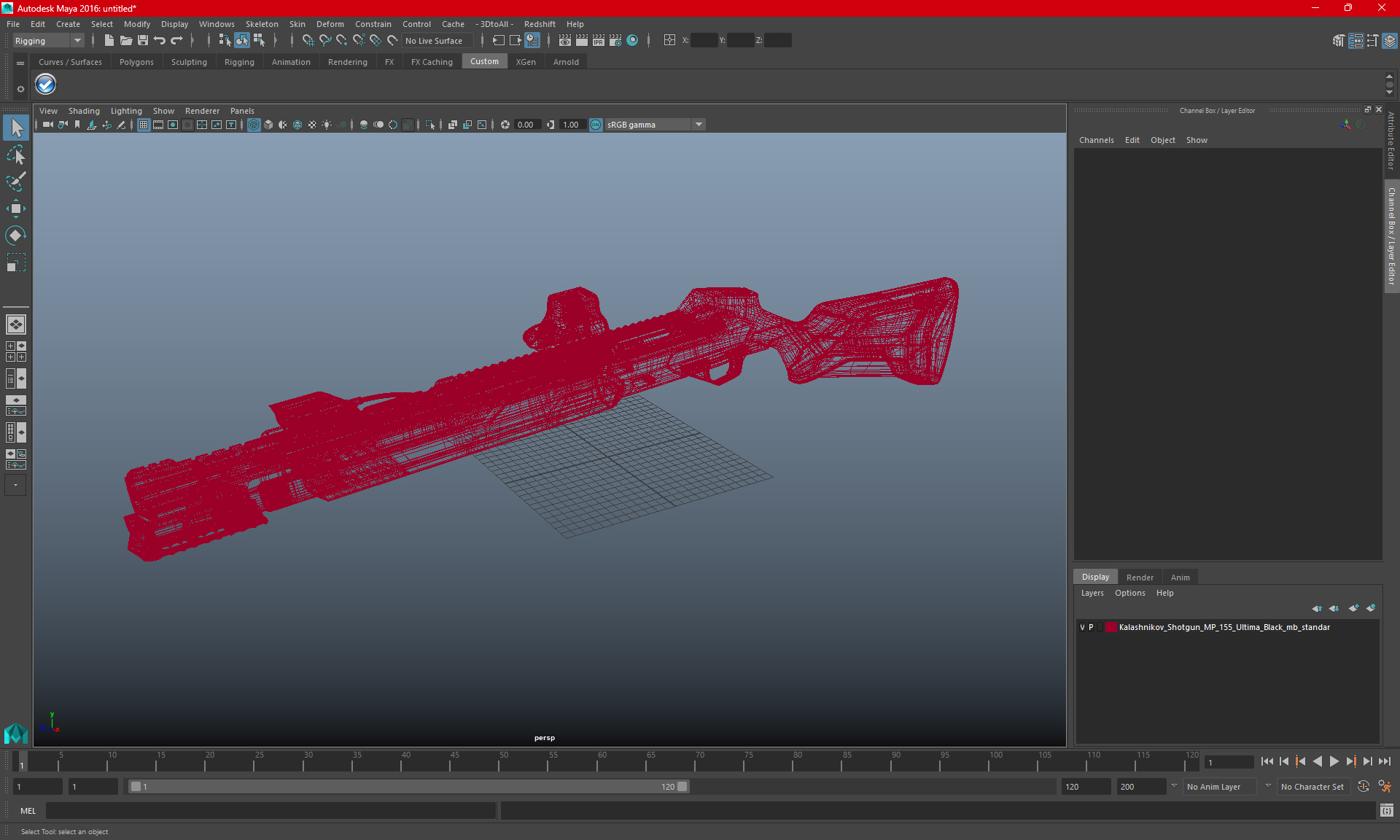Click the MEL command input field
The width and height of the screenshot is (1400, 840).
[x=270, y=810]
